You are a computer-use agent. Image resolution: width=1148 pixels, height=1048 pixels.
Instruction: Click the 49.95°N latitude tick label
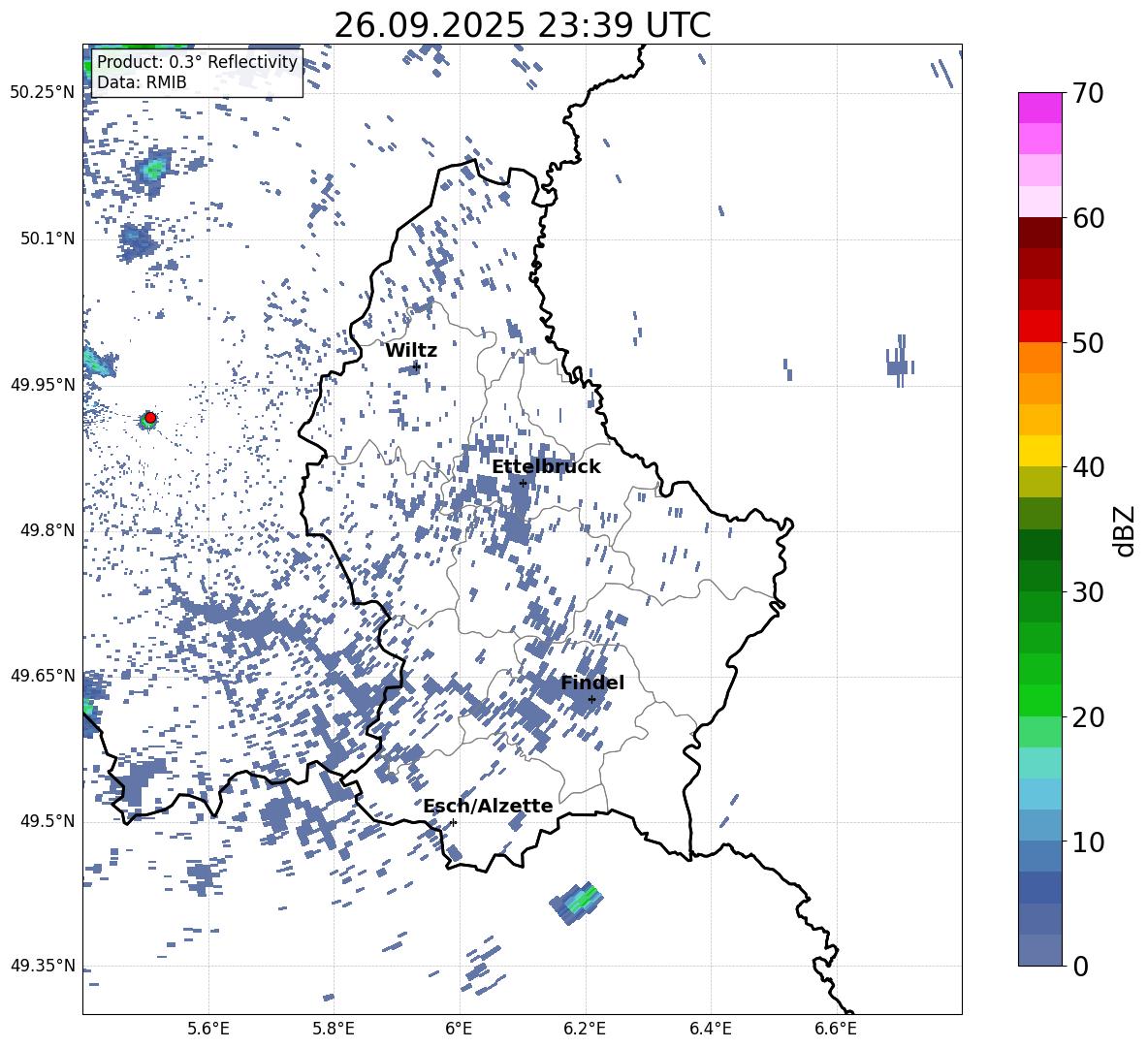pos(43,385)
